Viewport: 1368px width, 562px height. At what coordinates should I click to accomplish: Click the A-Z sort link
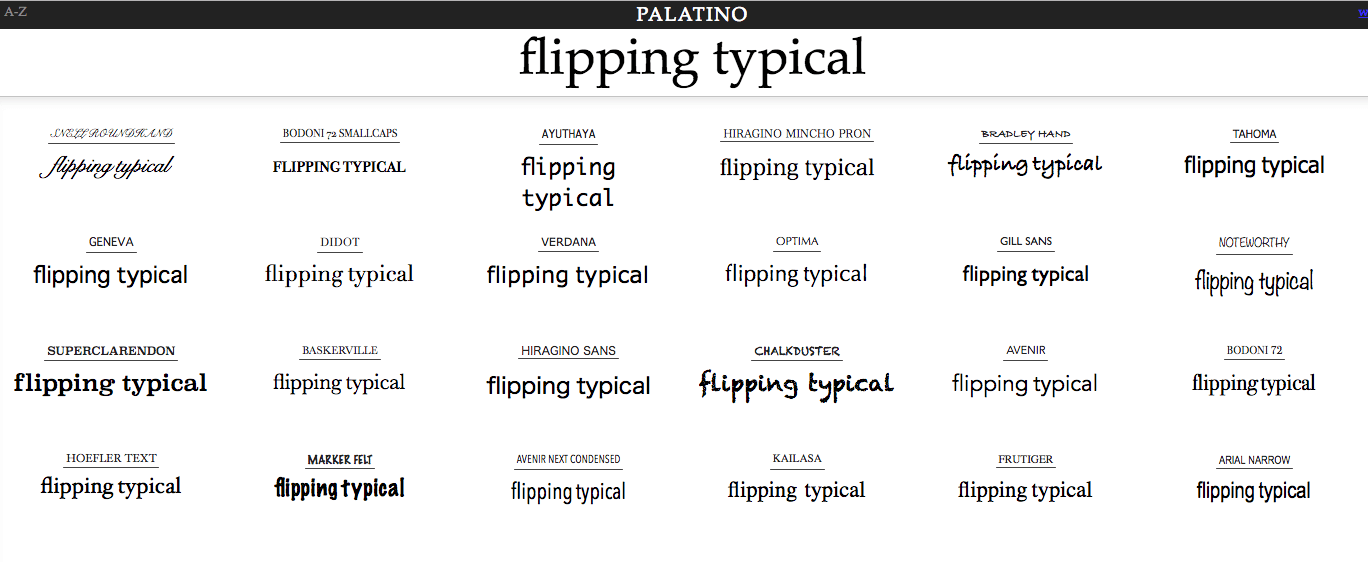(x=15, y=13)
